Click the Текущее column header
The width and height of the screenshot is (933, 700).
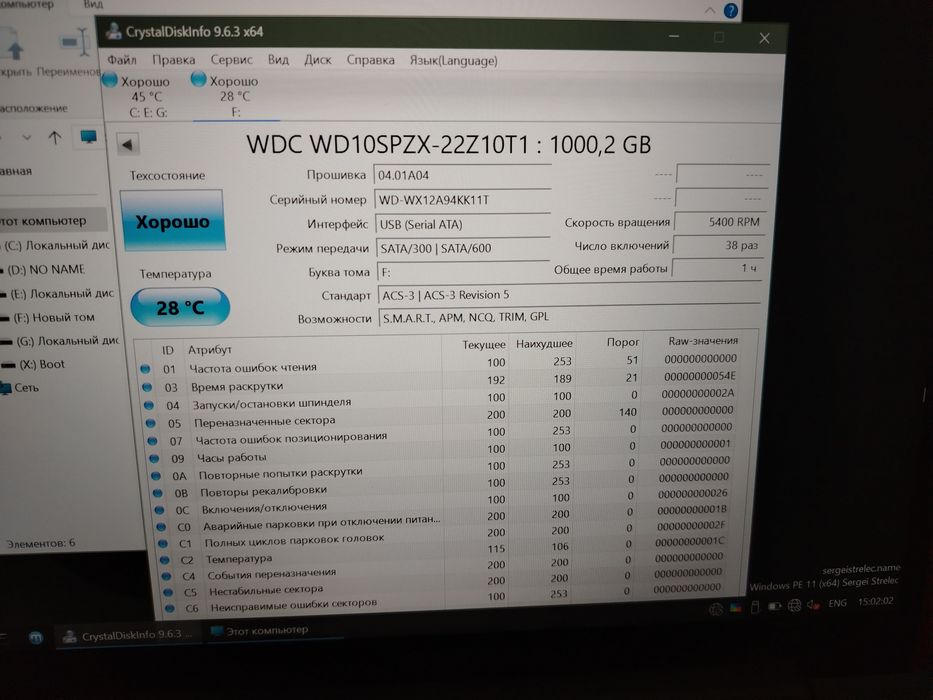tap(483, 345)
